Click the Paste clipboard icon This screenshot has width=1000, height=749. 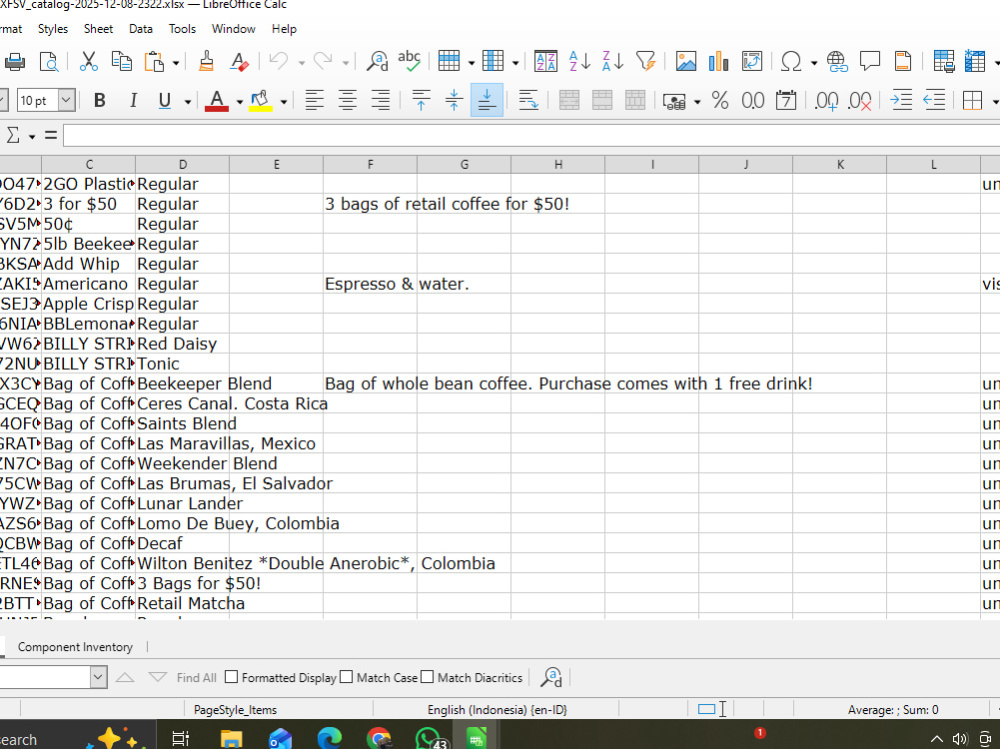tap(154, 62)
